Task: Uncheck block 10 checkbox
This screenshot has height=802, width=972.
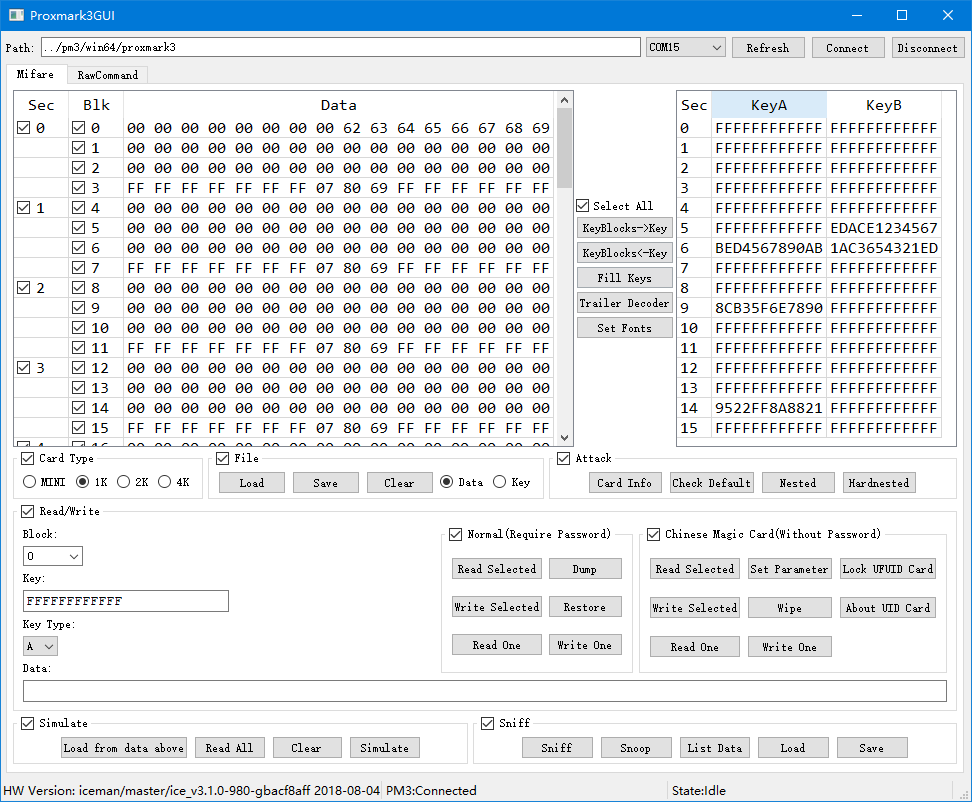Action: [x=78, y=328]
